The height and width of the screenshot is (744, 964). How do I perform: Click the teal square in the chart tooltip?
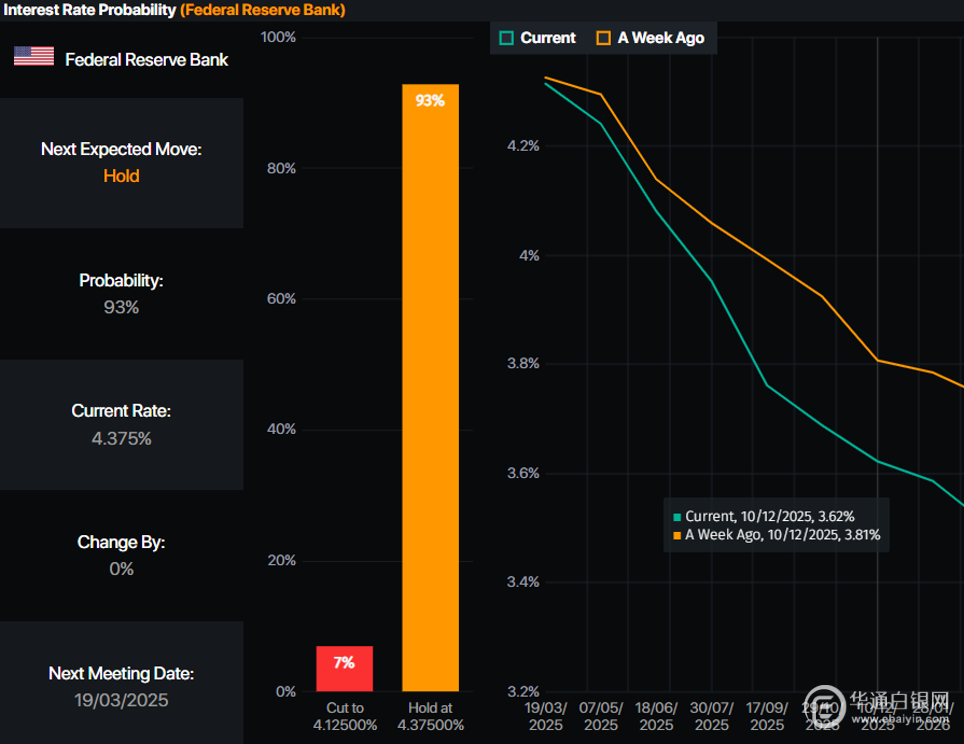pyautogui.click(x=677, y=517)
